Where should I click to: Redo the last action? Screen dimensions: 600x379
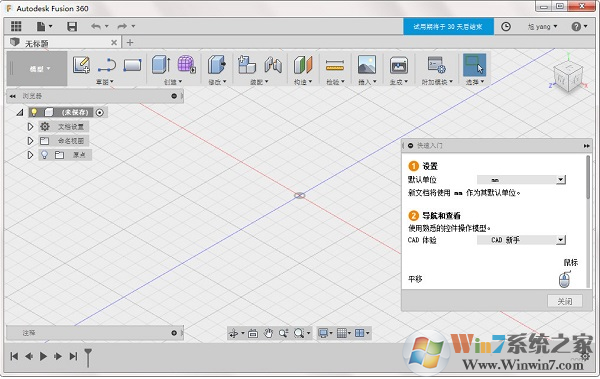pyautogui.click(x=122, y=26)
